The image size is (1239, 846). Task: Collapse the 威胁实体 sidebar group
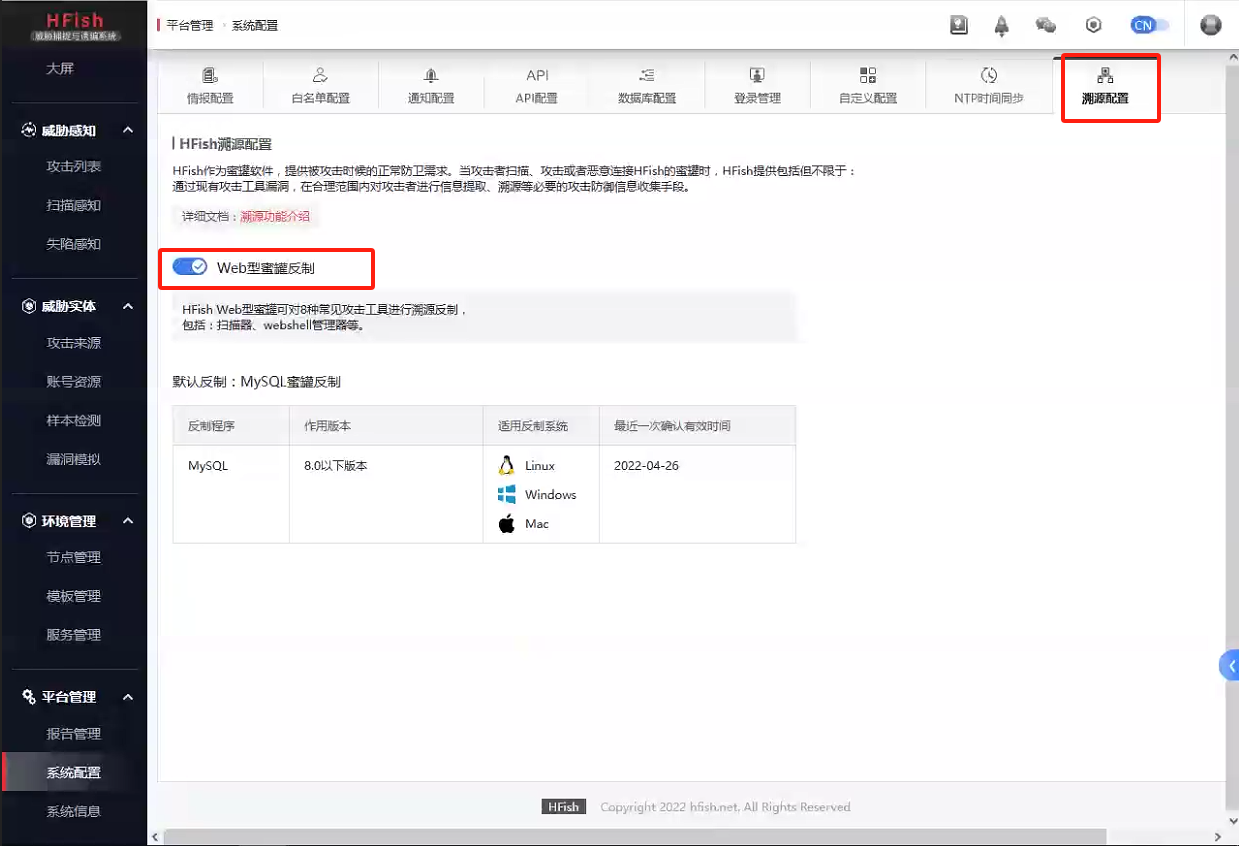pos(128,306)
